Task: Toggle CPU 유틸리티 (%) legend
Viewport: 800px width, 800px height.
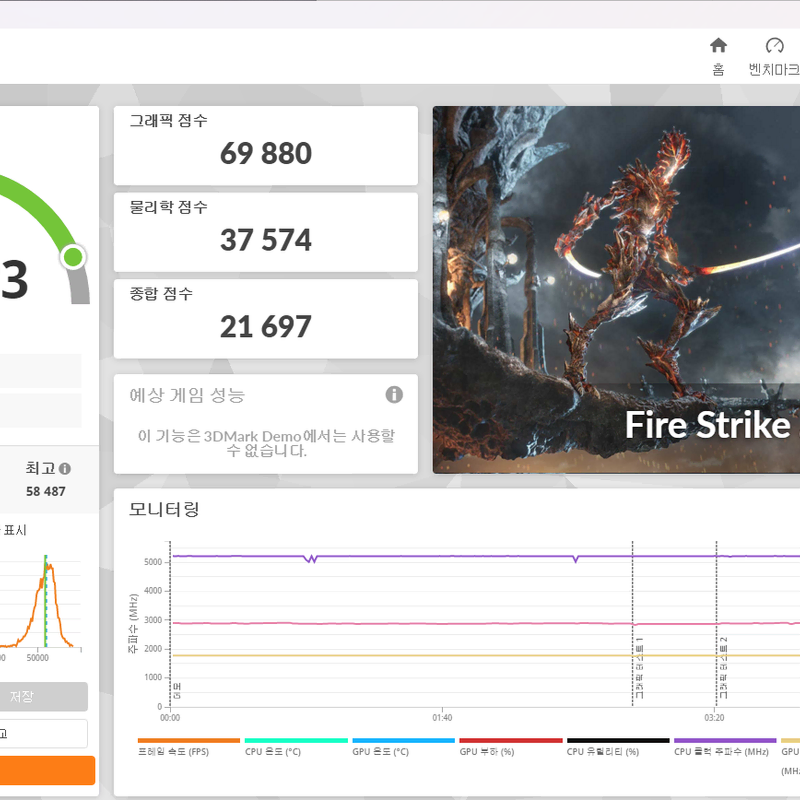Action: 618,747
